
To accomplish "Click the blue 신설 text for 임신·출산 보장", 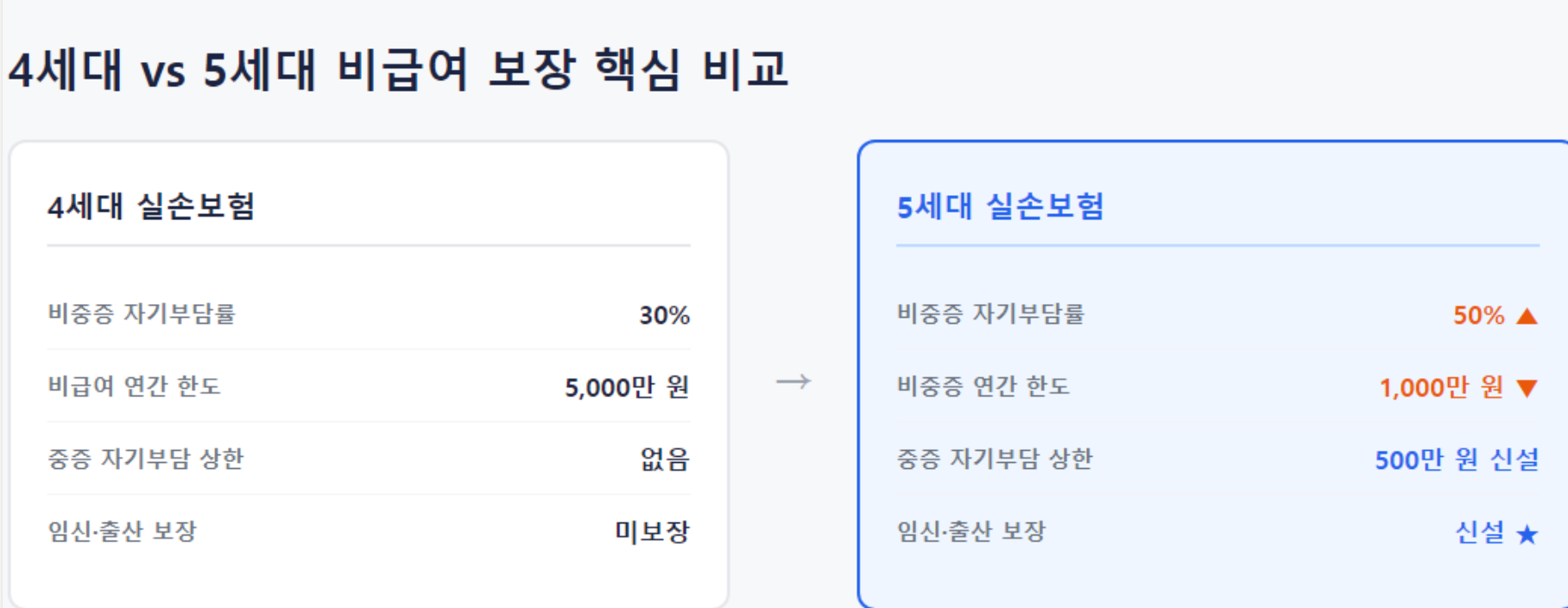I will click(x=1480, y=532).
